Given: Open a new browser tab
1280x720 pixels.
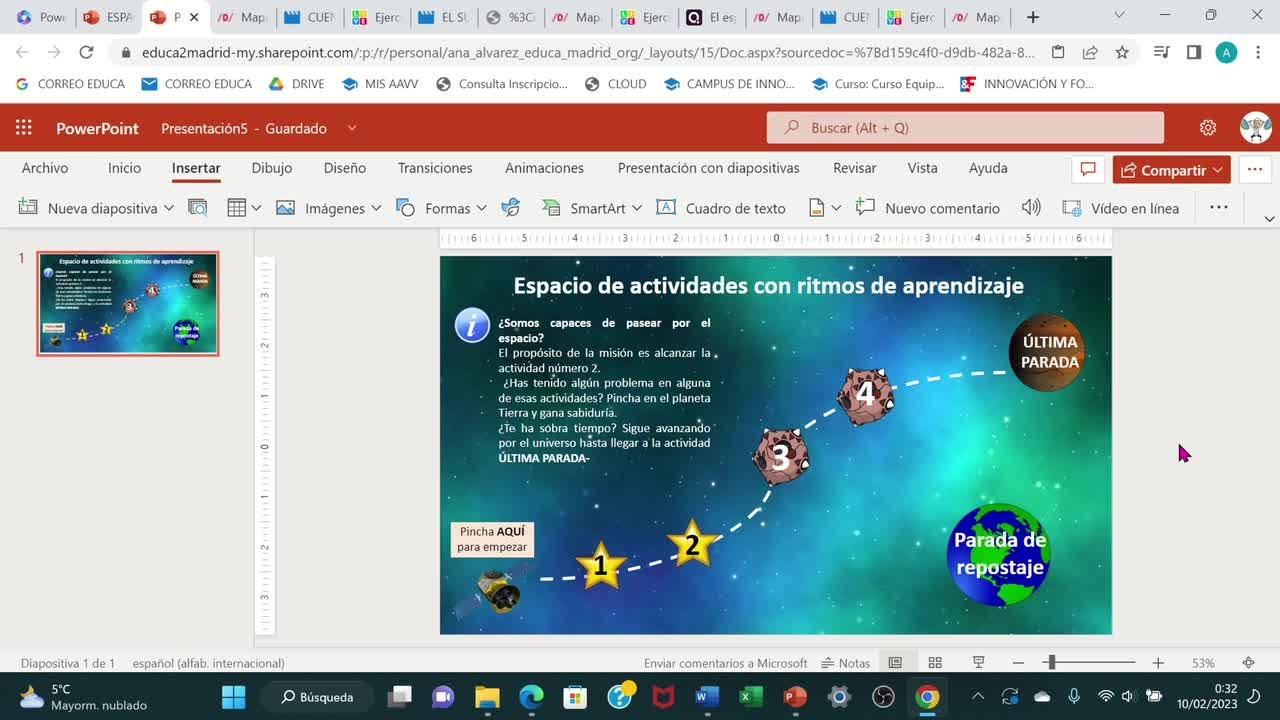Looking at the screenshot, I should click(x=1033, y=17).
